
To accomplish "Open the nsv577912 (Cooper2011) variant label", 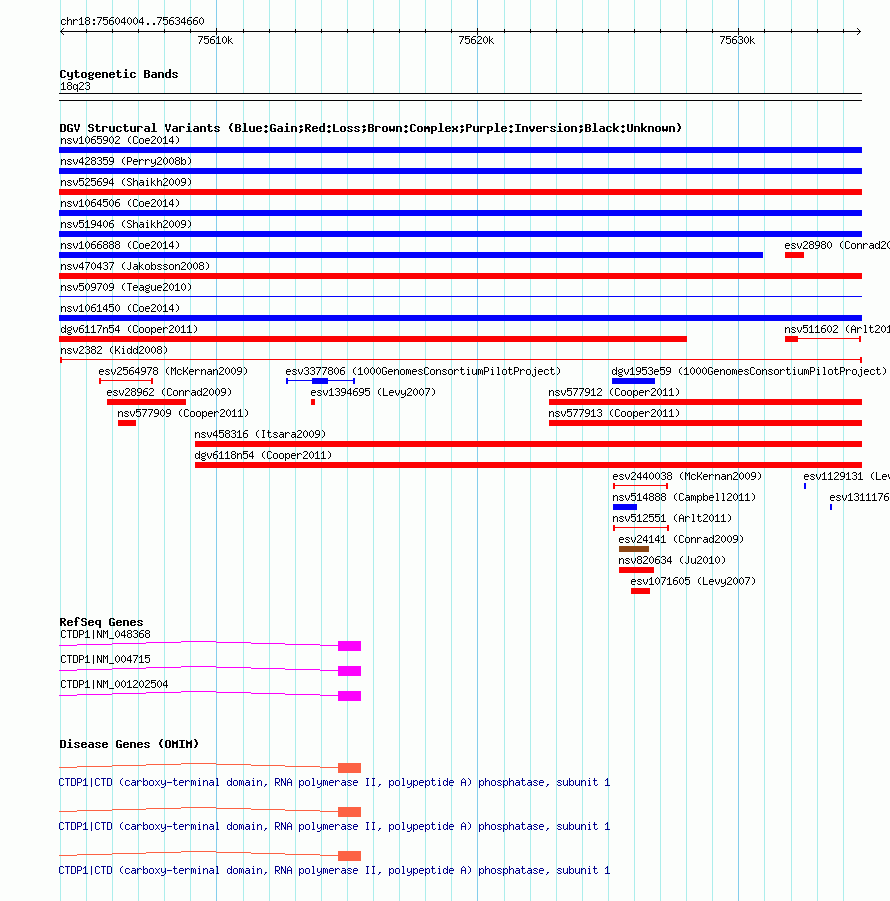I will tap(614, 392).
